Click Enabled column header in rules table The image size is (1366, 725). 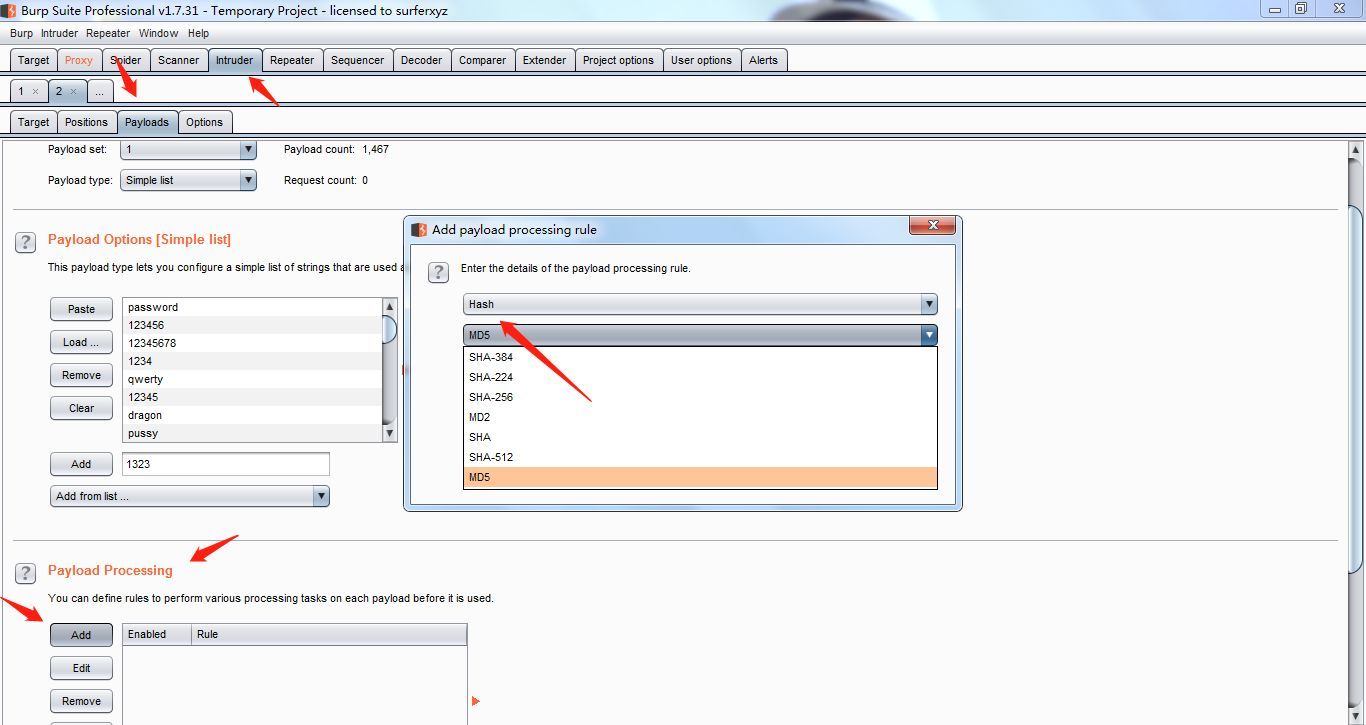(x=157, y=634)
